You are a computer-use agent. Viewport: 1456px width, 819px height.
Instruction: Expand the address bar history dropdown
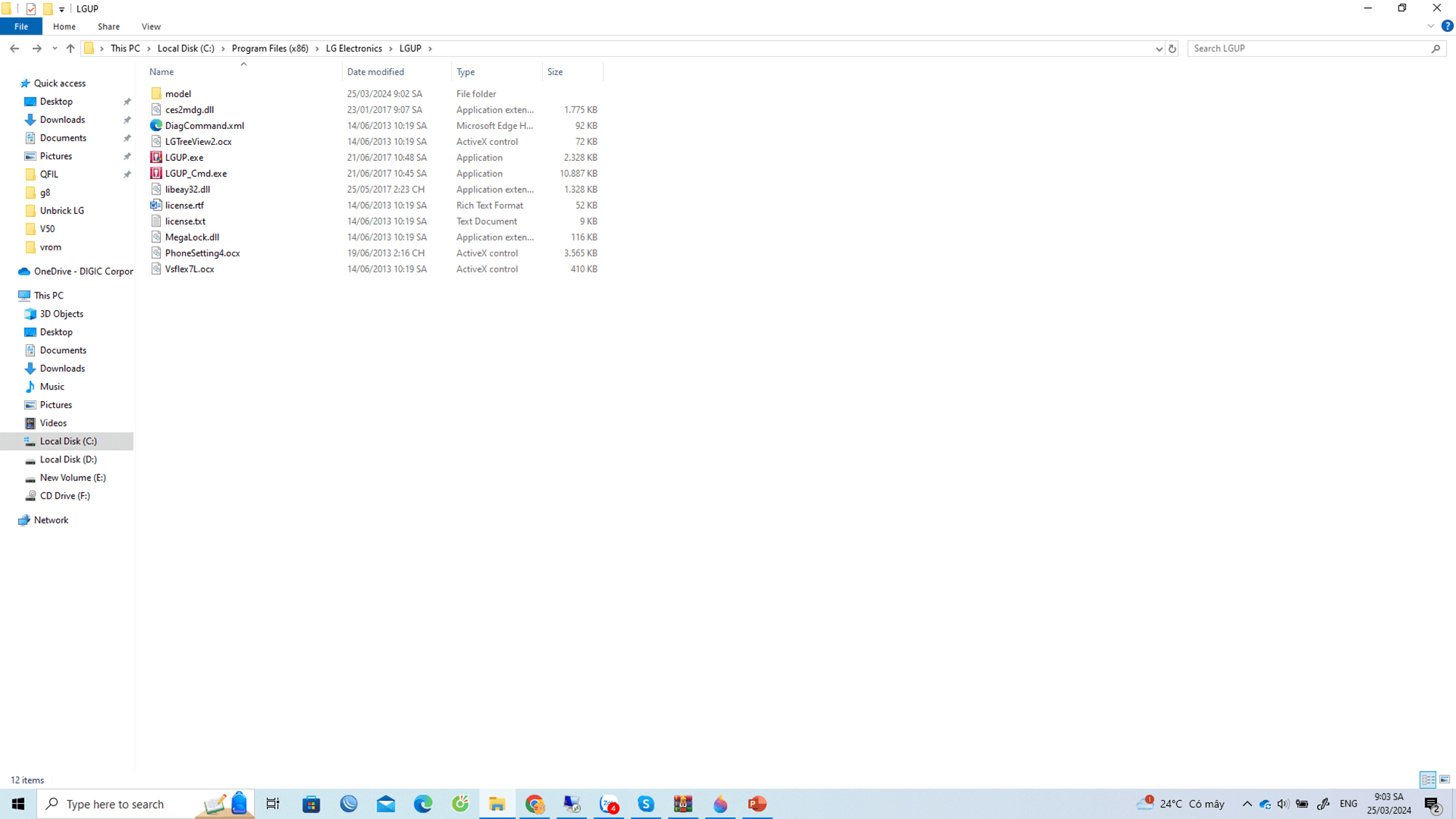(1159, 49)
